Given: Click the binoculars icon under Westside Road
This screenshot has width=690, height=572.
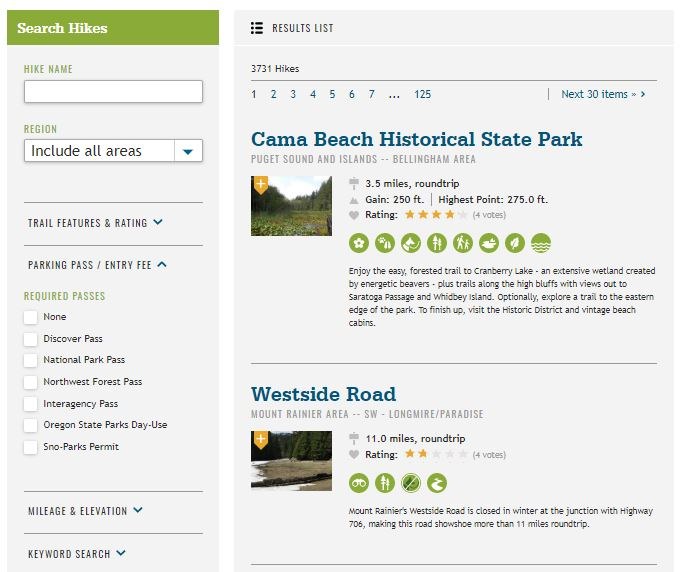Looking at the screenshot, I should [359, 483].
